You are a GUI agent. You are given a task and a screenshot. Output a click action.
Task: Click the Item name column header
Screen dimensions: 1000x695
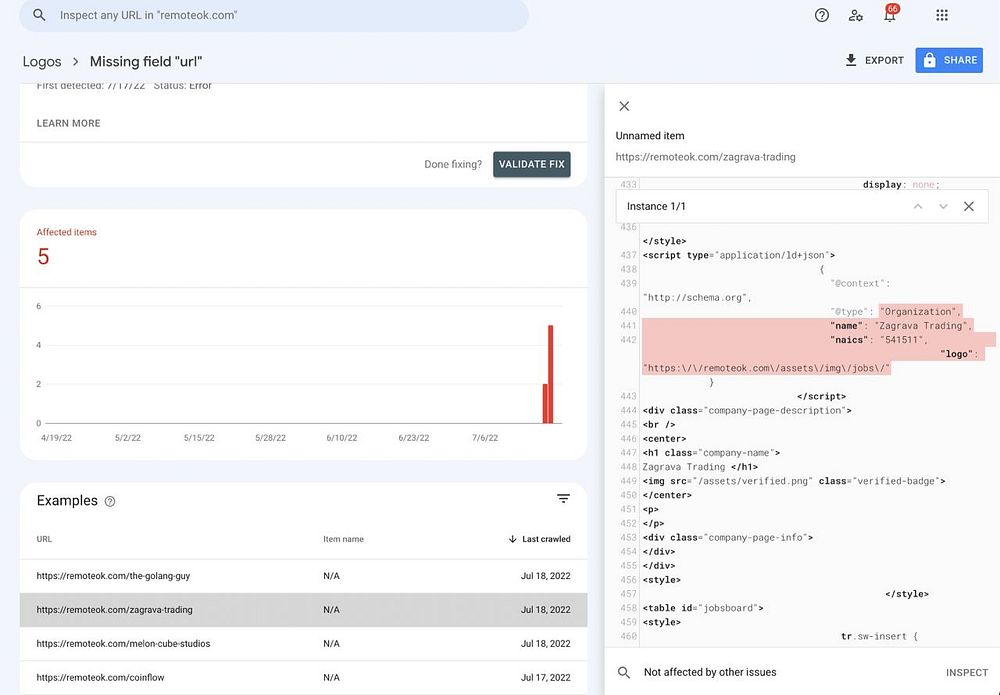[x=343, y=539]
